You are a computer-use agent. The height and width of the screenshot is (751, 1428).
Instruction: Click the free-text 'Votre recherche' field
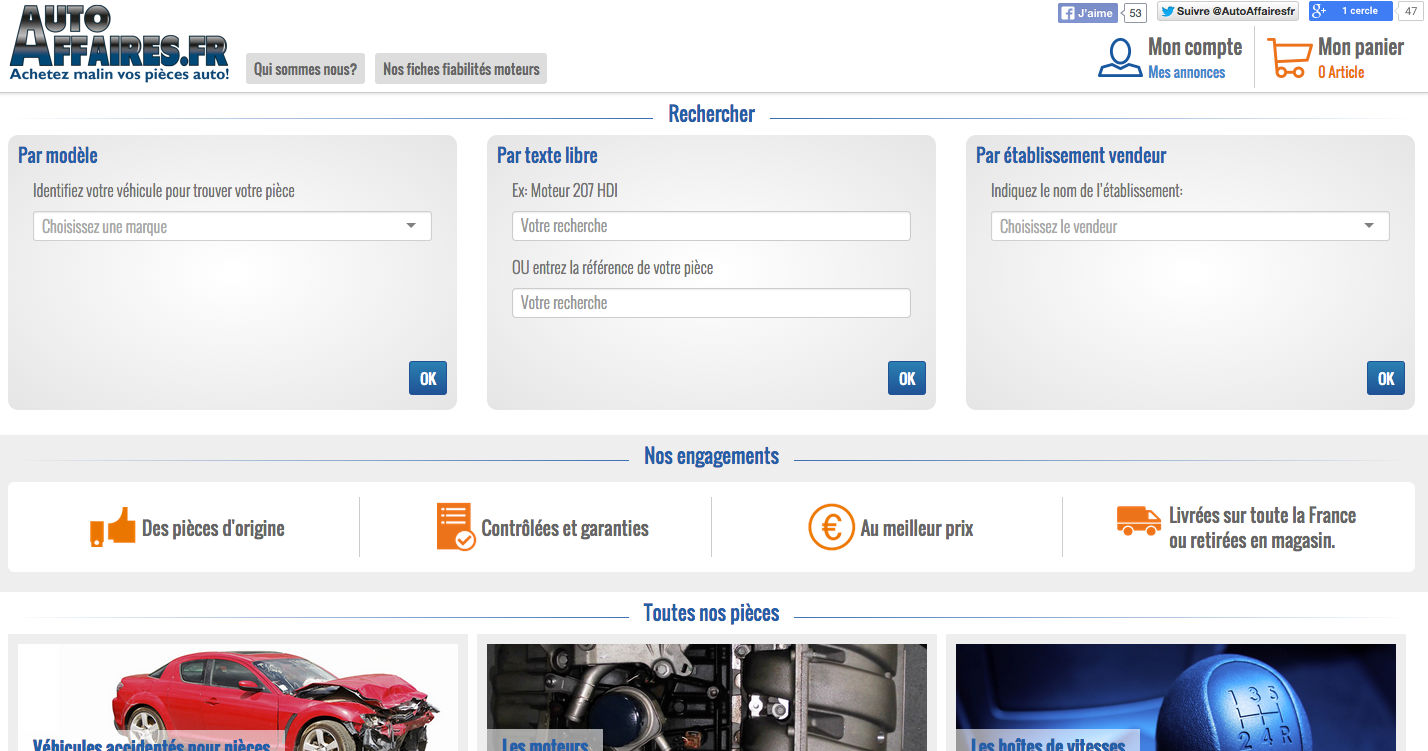711,226
